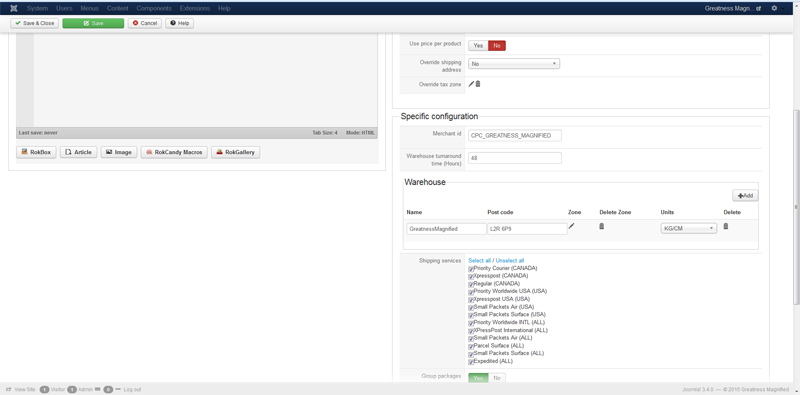Open the Users menu
The image size is (800, 395).
pyautogui.click(x=64, y=8)
